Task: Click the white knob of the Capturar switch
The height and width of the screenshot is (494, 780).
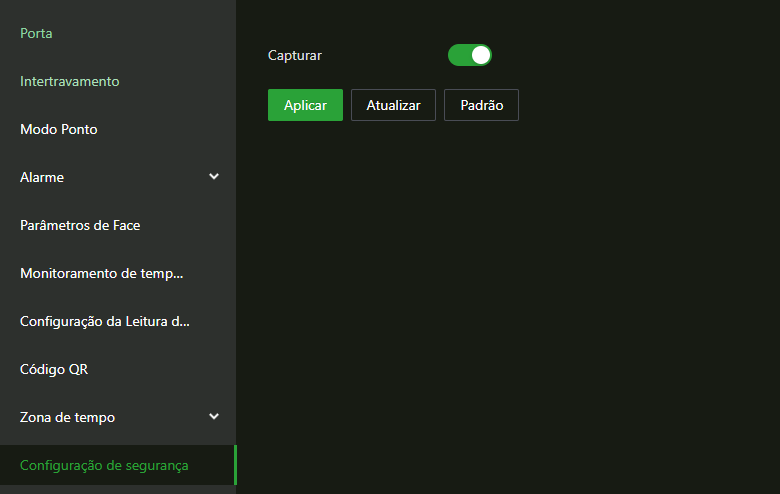Action: (x=481, y=55)
